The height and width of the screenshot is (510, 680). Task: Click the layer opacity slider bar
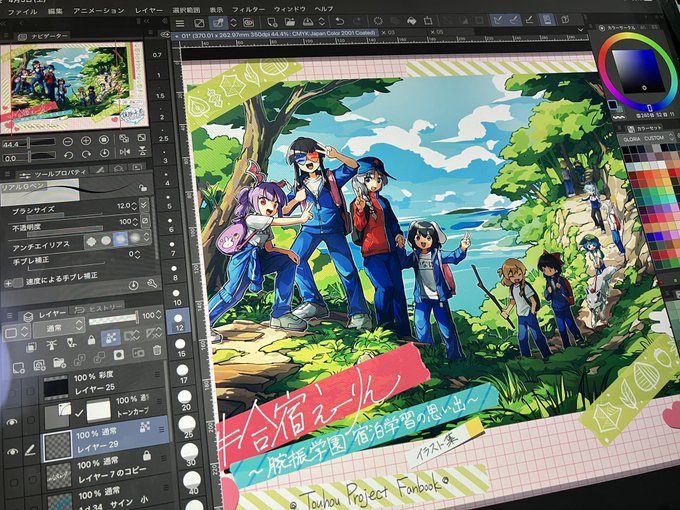(114, 320)
